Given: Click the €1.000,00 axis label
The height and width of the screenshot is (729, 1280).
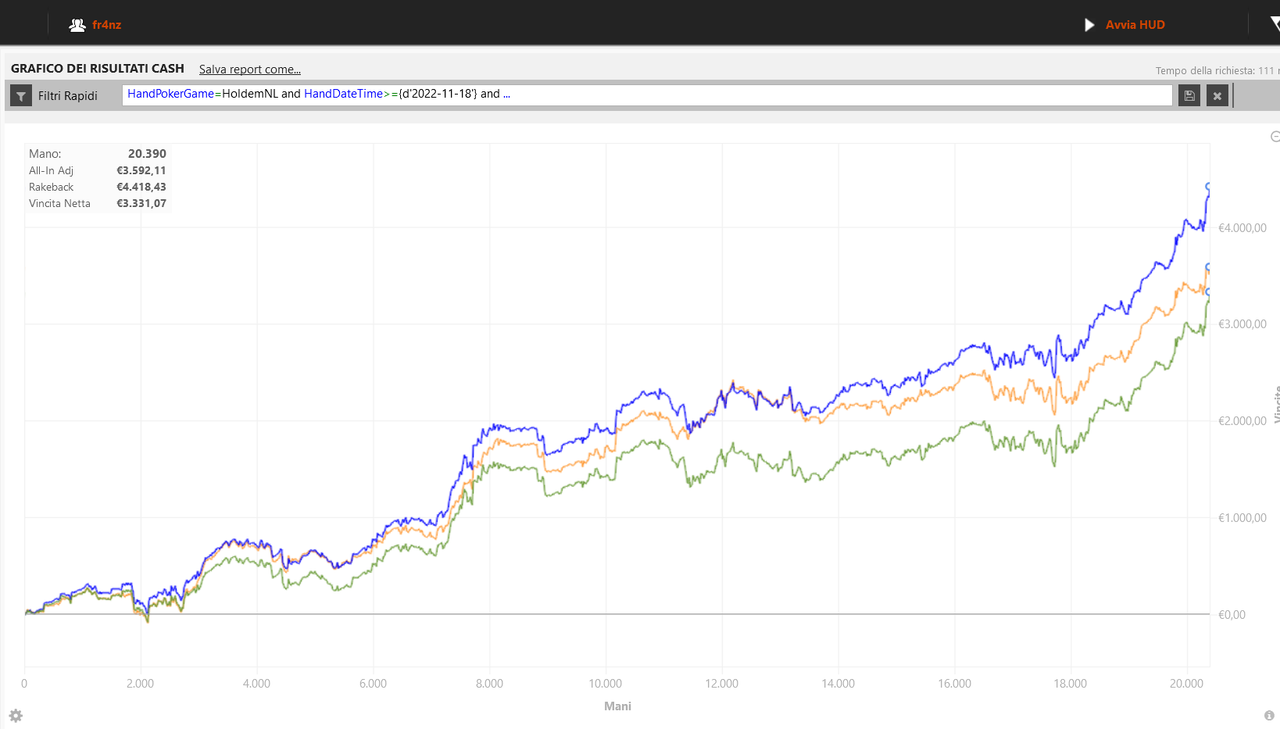Looking at the screenshot, I should tap(1242, 518).
